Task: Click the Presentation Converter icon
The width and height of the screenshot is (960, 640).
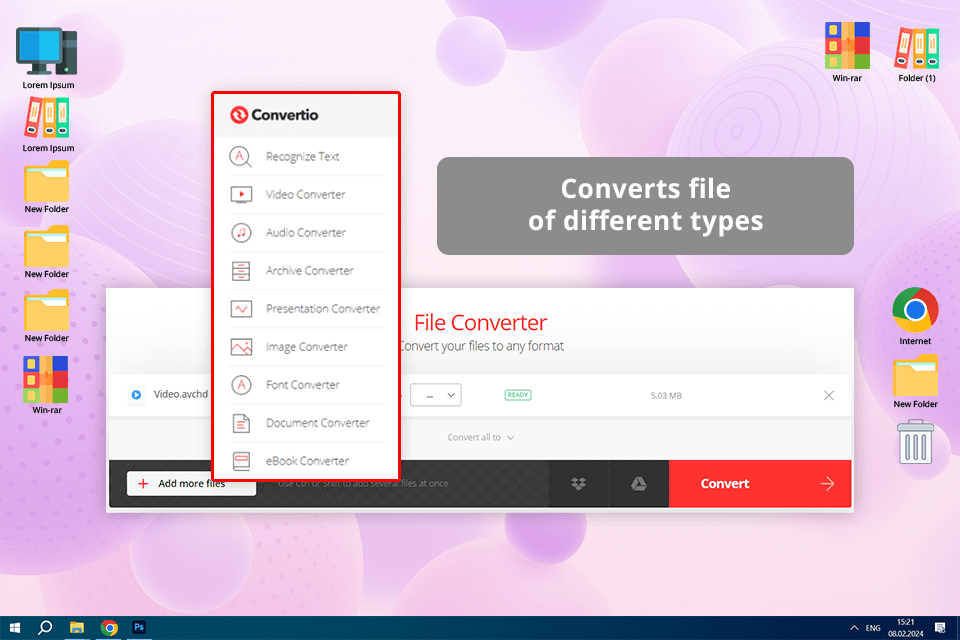Action: coord(241,309)
